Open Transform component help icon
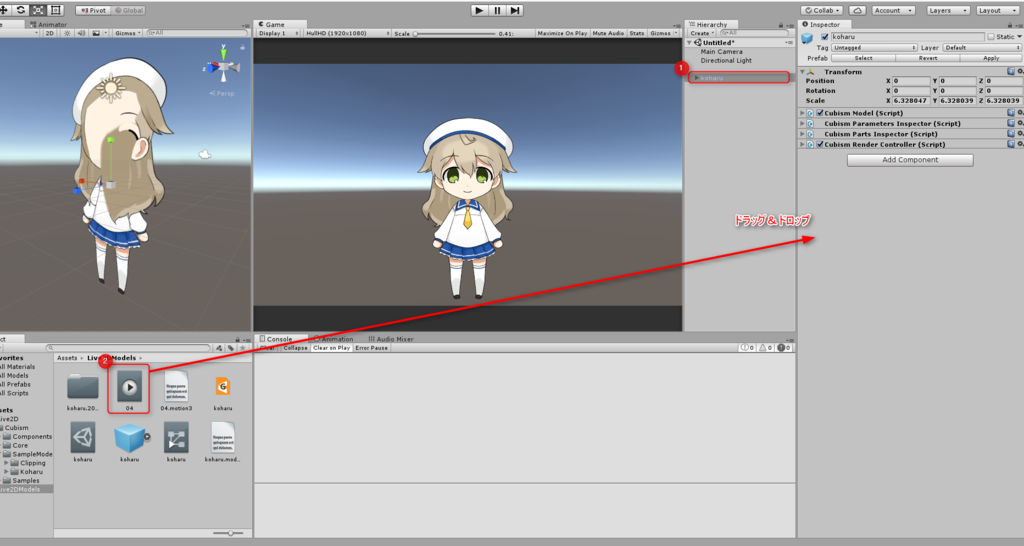This screenshot has width=1024, height=546. coord(1011,72)
